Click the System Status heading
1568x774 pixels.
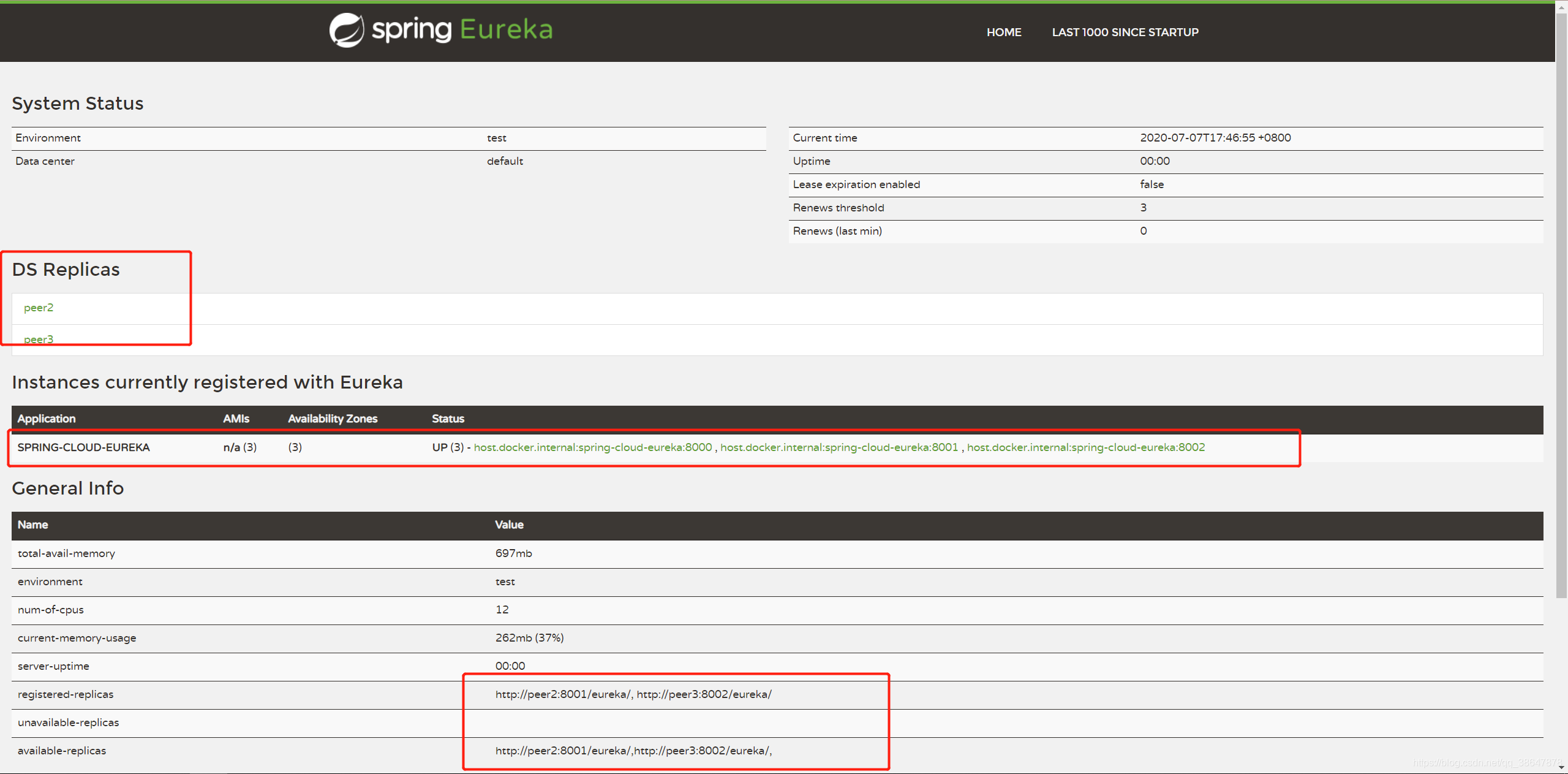[x=77, y=104]
